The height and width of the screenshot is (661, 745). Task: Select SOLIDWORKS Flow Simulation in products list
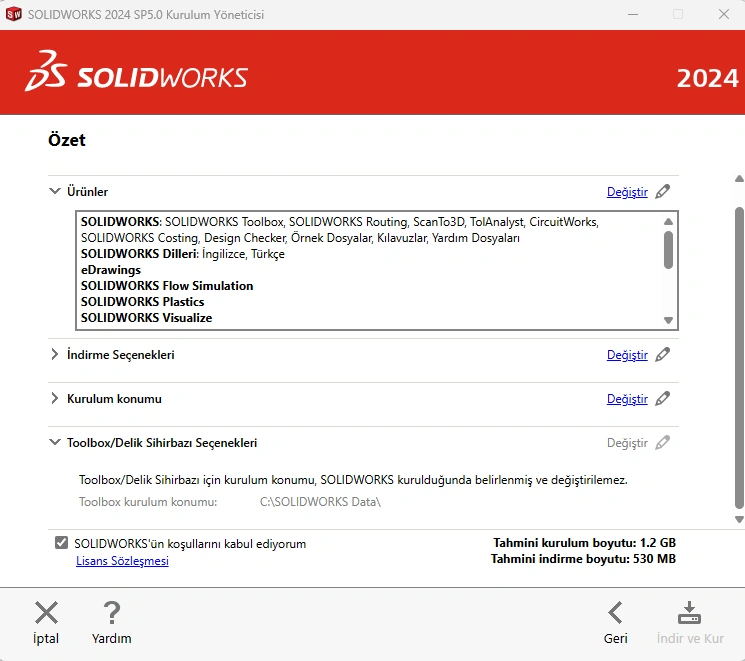coord(167,286)
